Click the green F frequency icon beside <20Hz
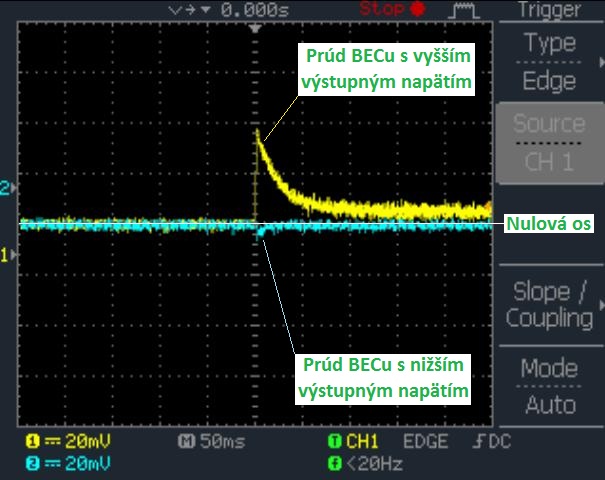This screenshot has width=605, height=480. coord(333,461)
